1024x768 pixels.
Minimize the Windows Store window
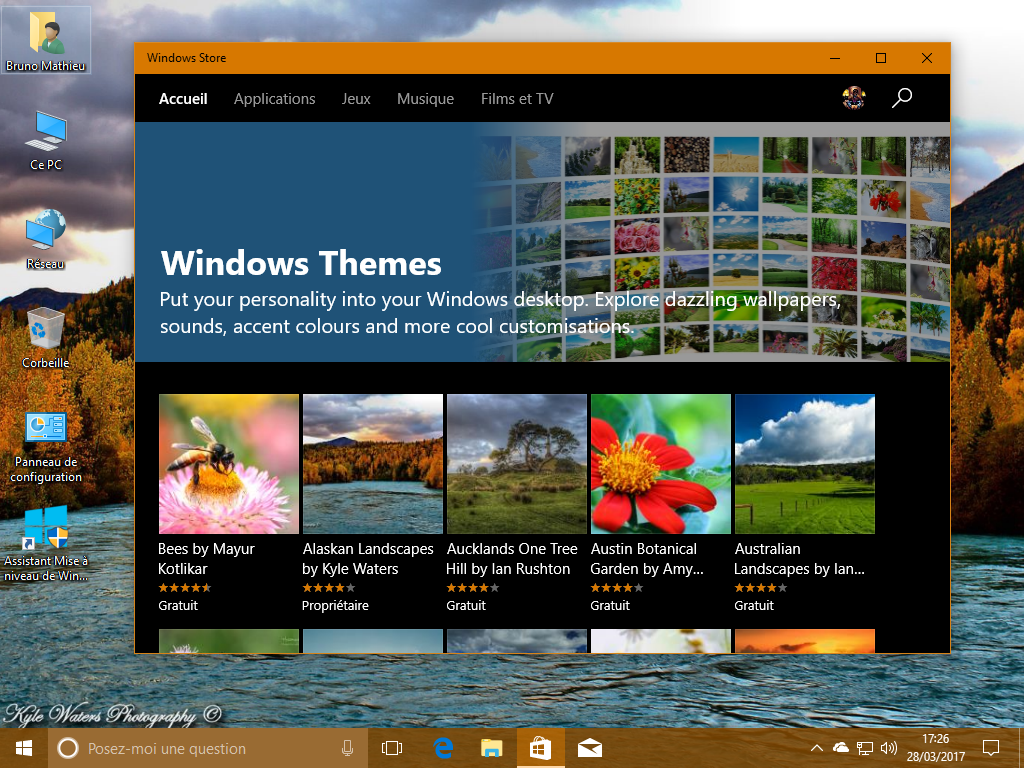(835, 58)
